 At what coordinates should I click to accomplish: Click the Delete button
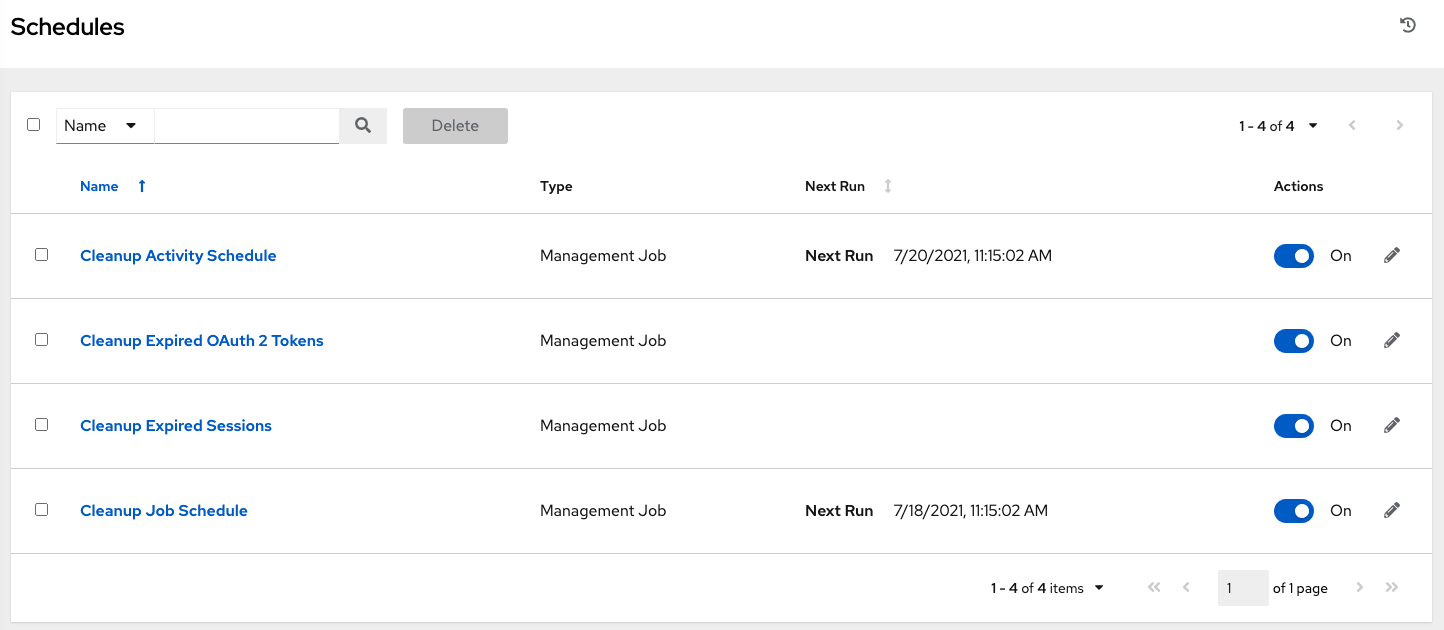pos(455,125)
